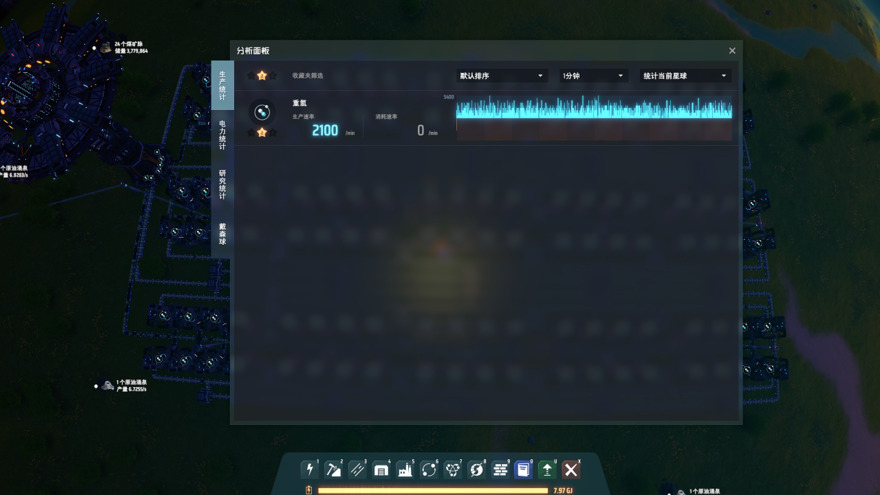880x495 pixels.
Task: Enable Dismantle mode with the X icon
Action: tap(571, 469)
